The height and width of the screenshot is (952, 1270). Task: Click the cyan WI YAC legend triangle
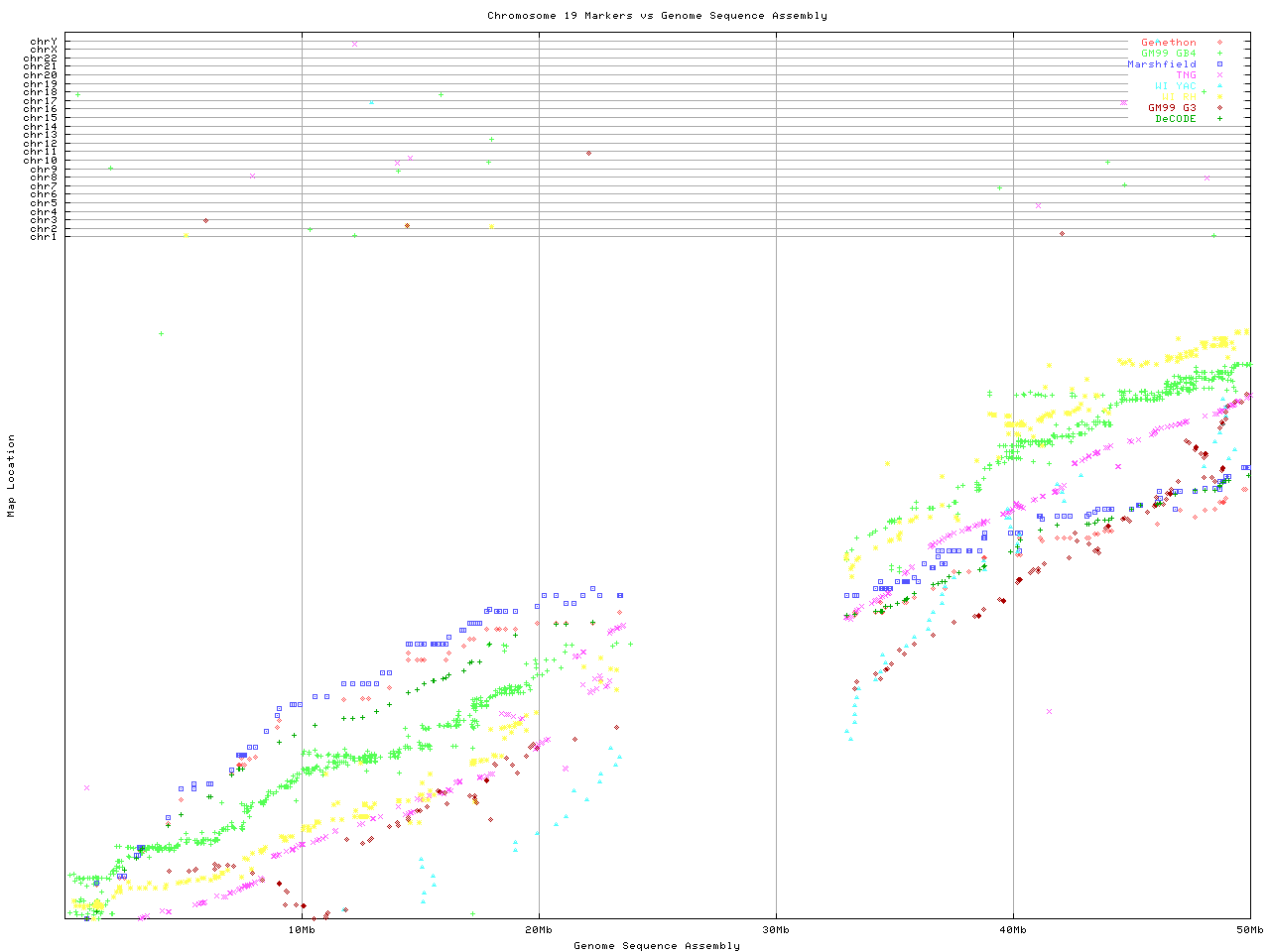(1219, 86)
